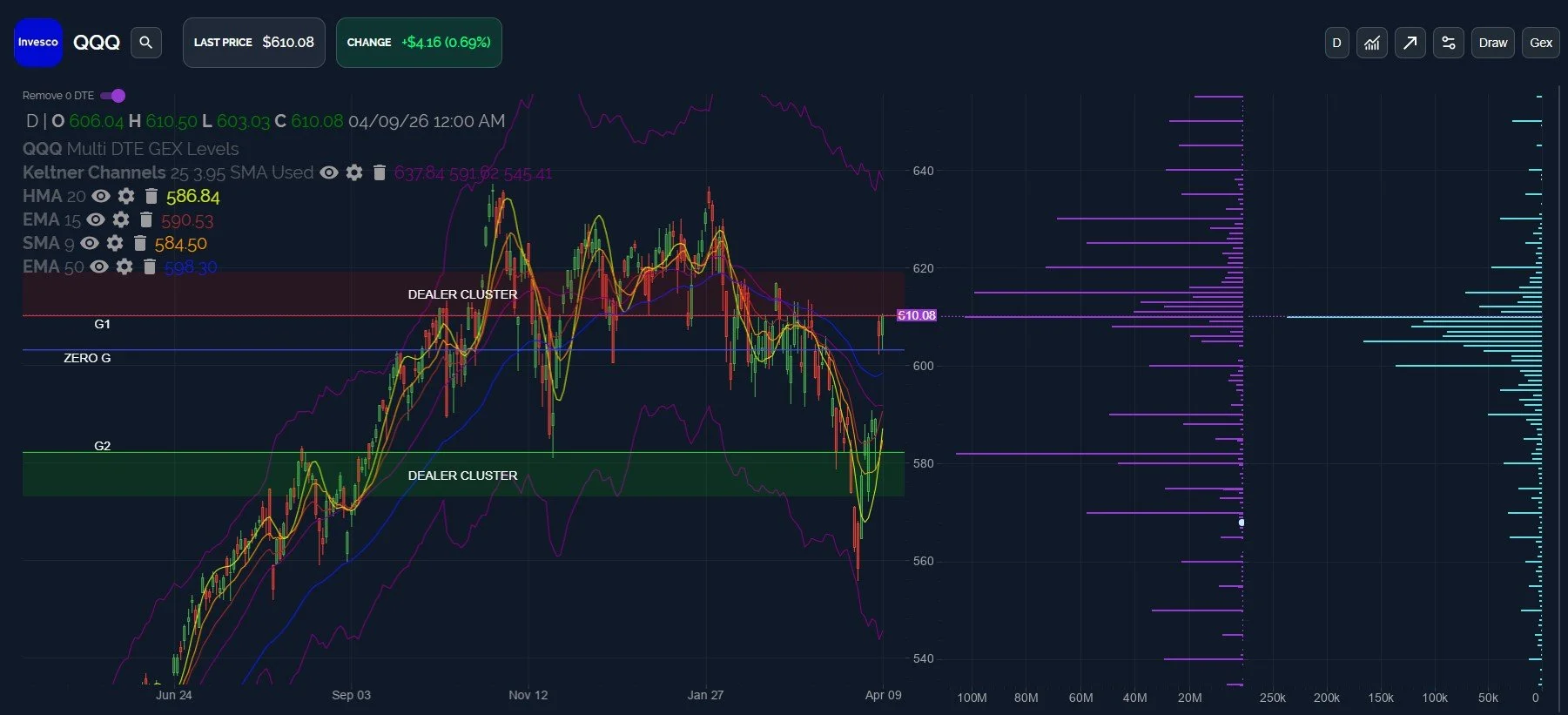Click the Draw button
This screenshot has height=715, width=1568.
pos(1493,43)
